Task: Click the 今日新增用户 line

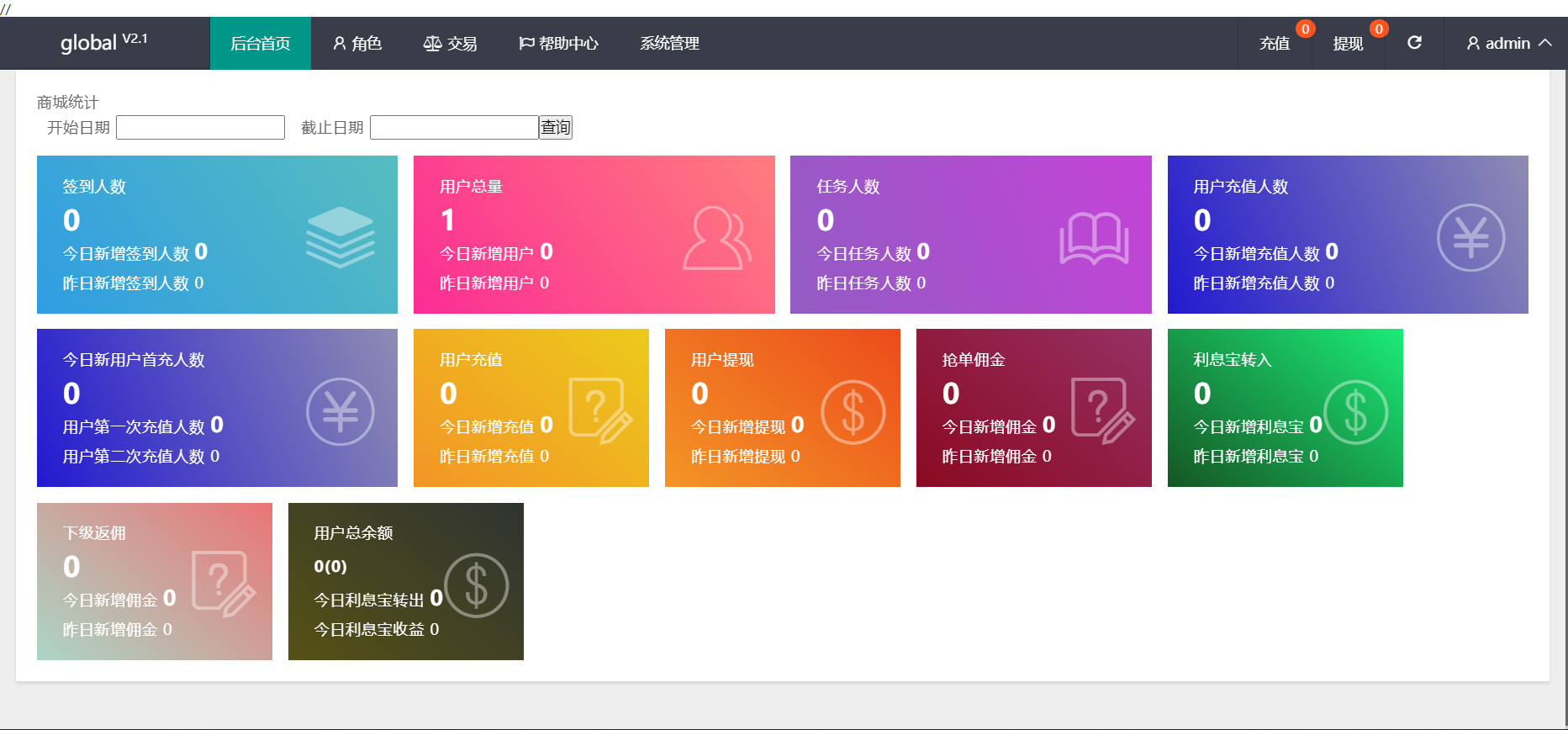Action: [x=496, y=252]
